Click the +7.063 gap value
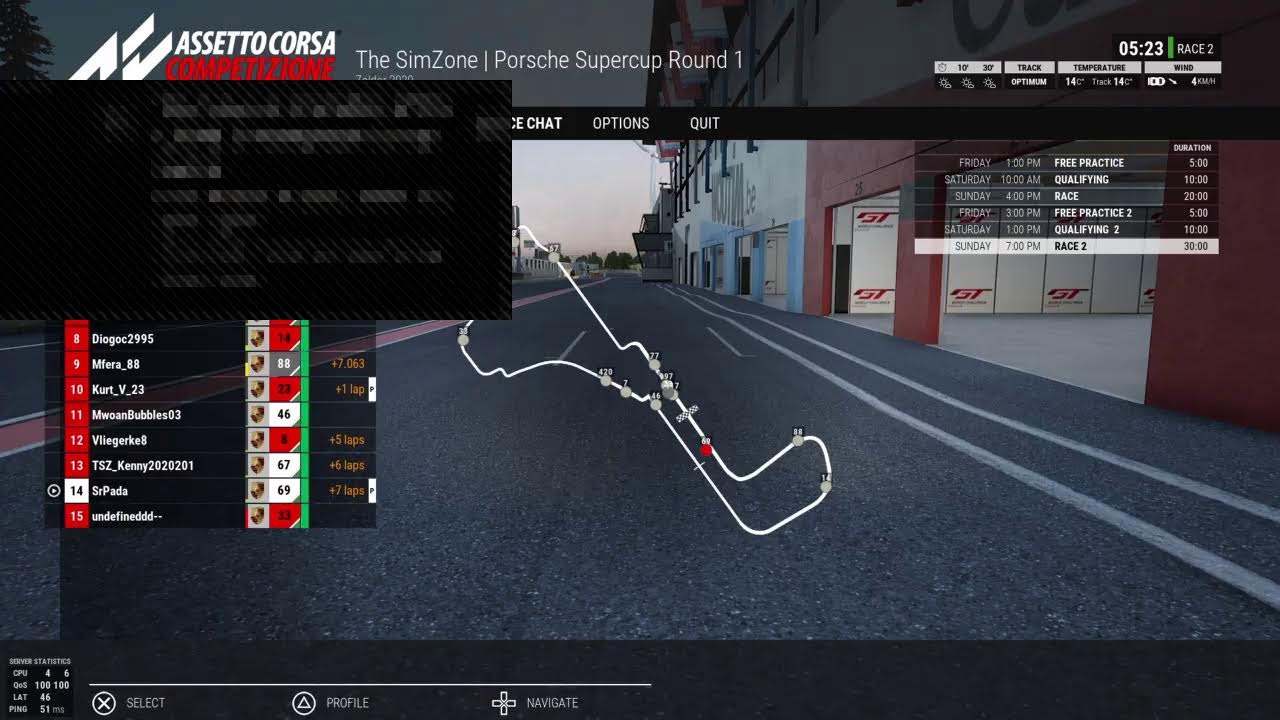 click(x=348, y=364)
